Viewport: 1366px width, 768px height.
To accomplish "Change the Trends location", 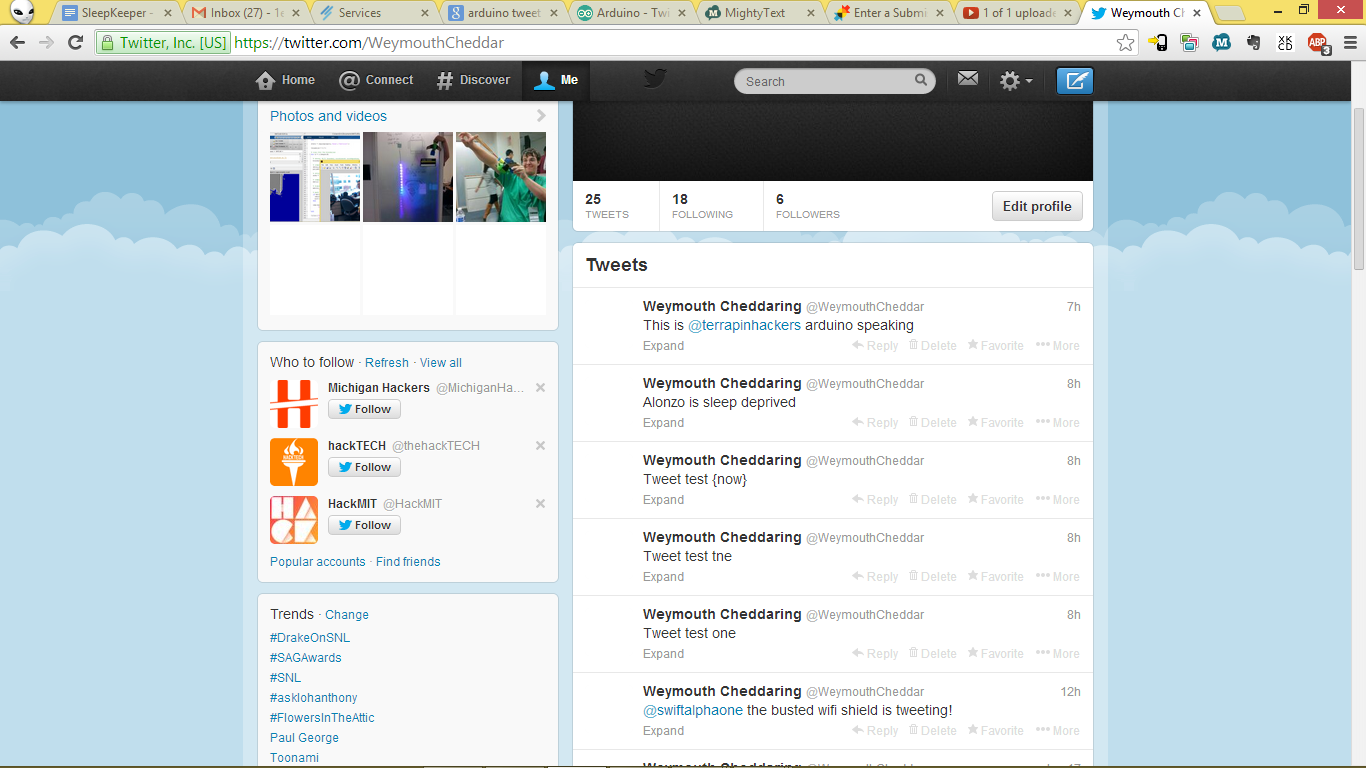I will pyautogui.click(x=347, y=615).
